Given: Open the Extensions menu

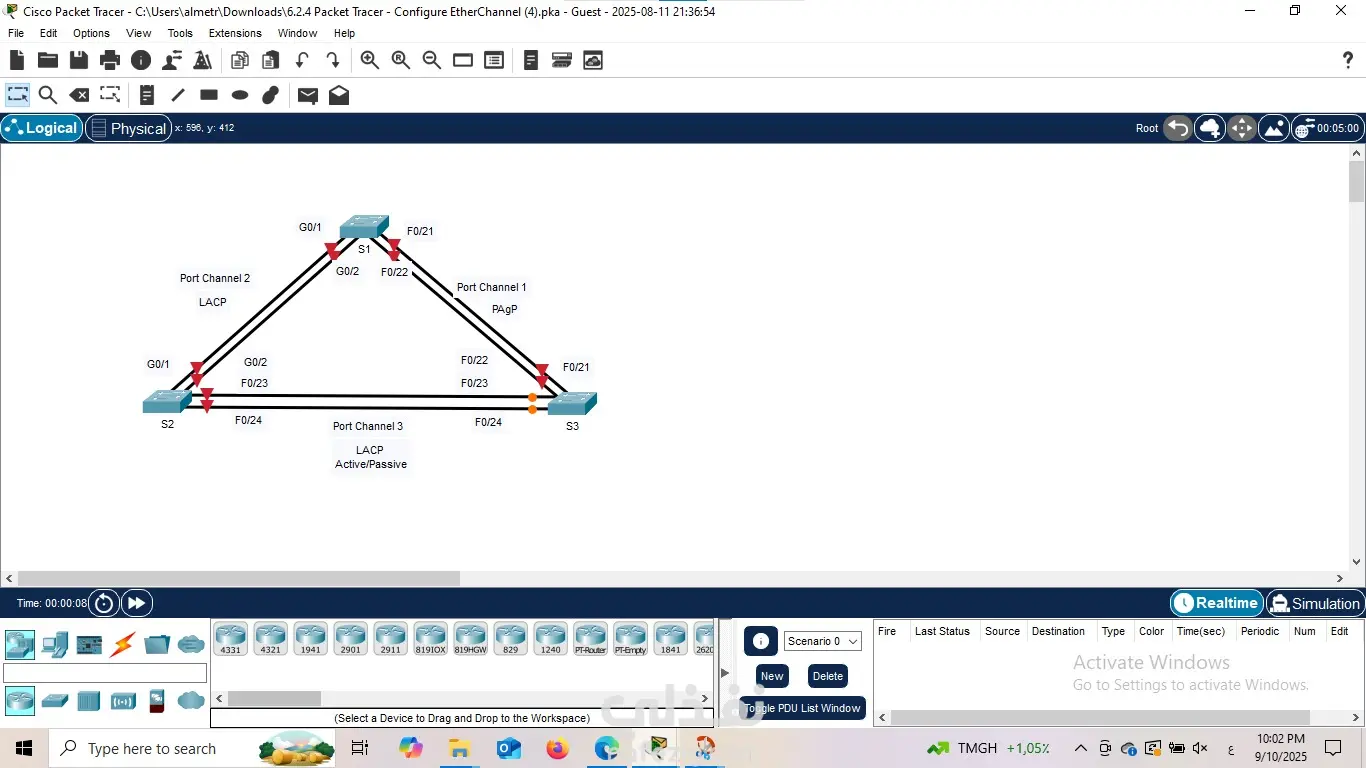Looking at the screenshot, I should click(235, 33).
